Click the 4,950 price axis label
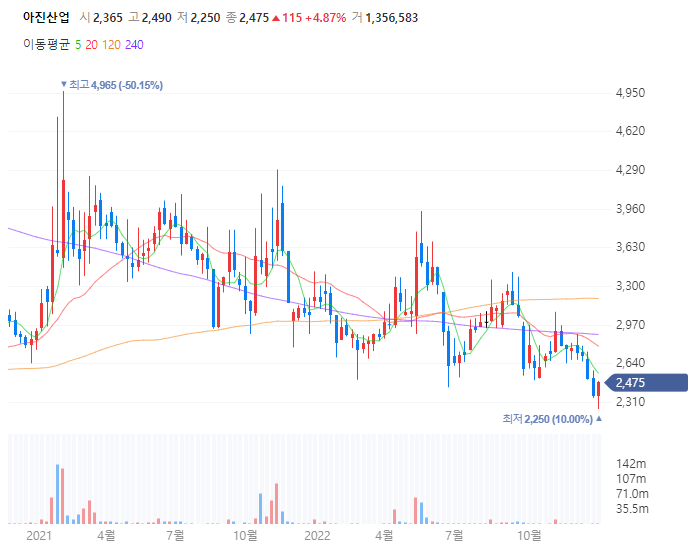 630,93
